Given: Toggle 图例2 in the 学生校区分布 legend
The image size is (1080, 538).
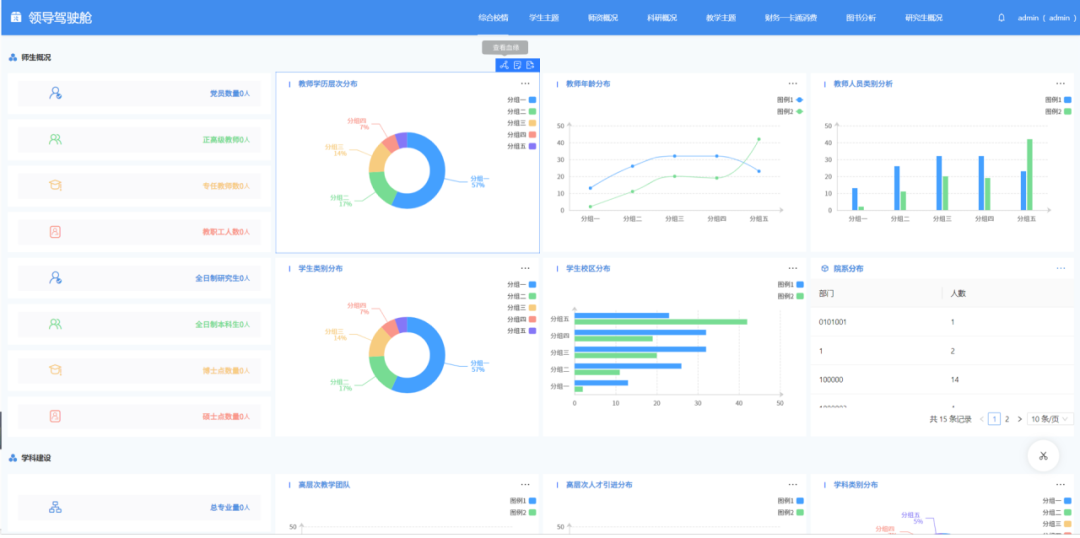Looking at the screenshot, I should pos(790,296).
